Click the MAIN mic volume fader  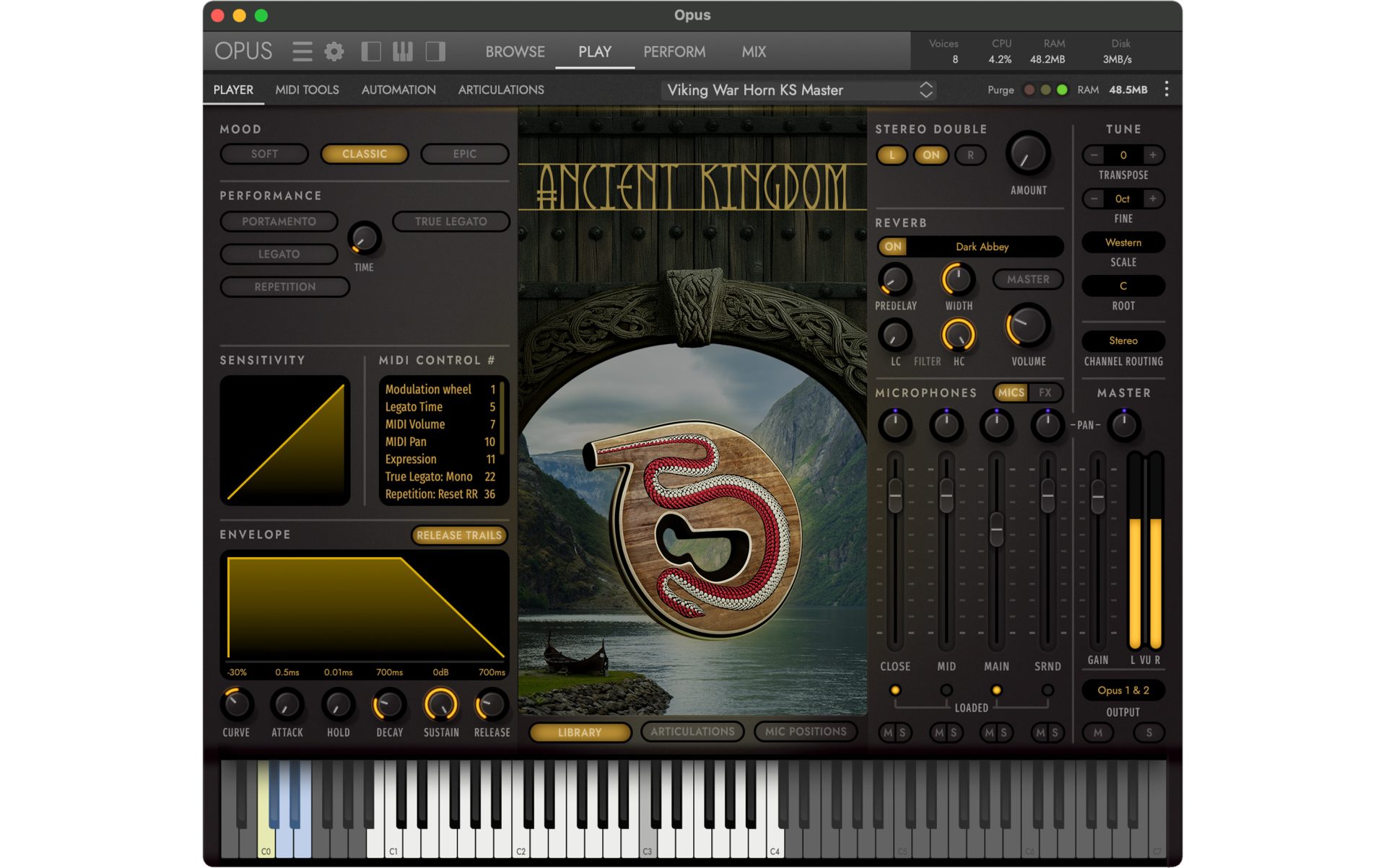pyautogui.click(x=996, y=529)
